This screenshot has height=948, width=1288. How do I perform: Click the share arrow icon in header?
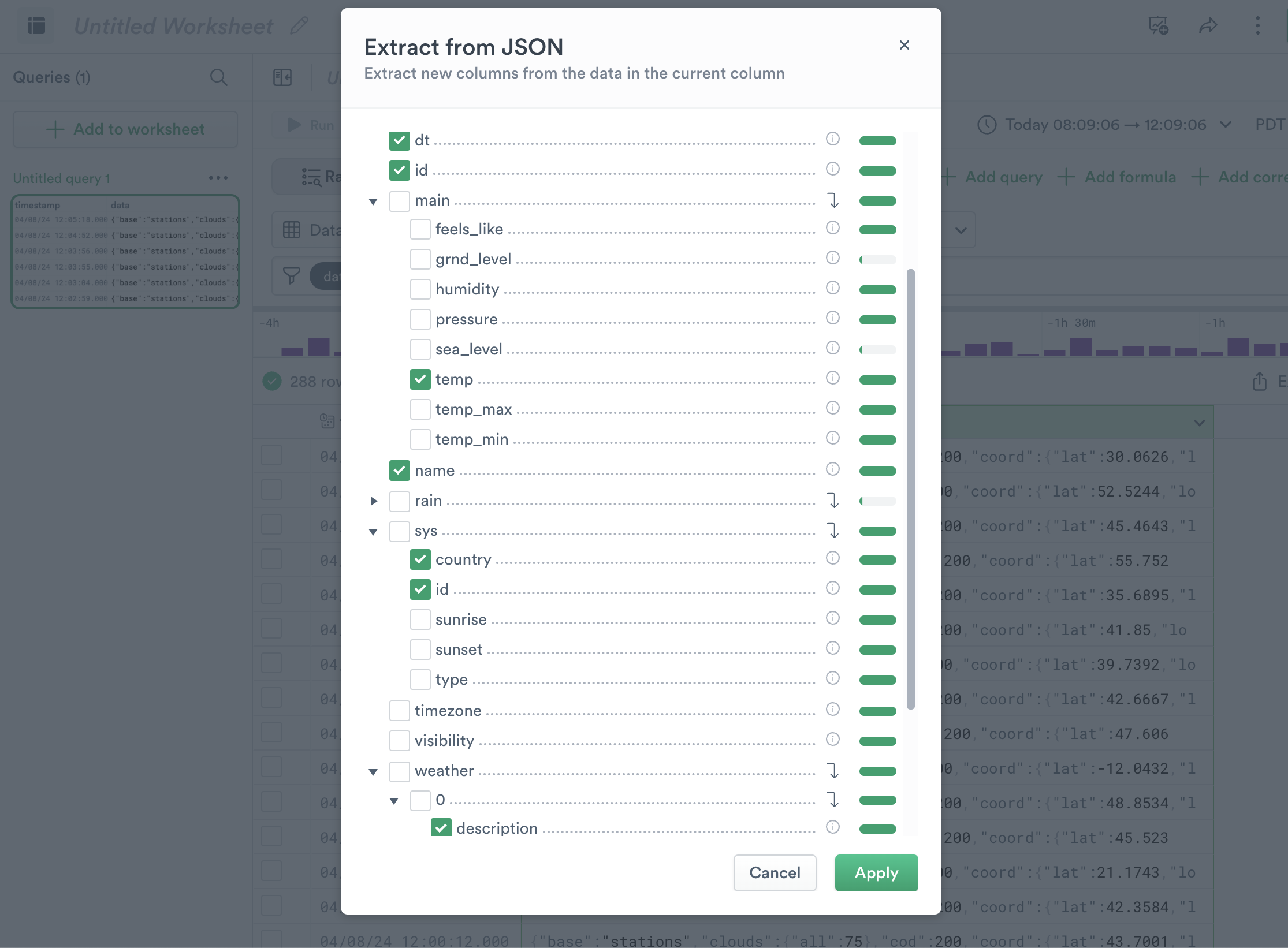[x=1208, y=26]
